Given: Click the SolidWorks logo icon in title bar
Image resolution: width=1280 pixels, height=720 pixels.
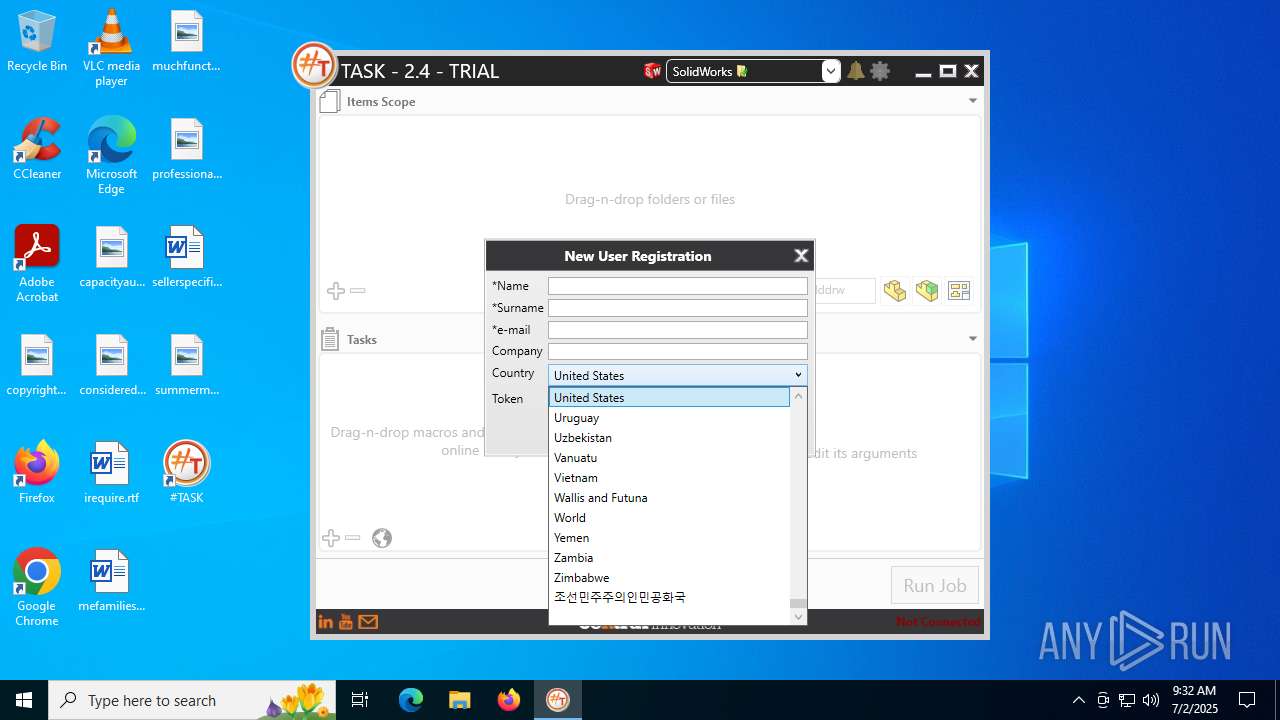Looking at the screenshot, I should 653,71.
